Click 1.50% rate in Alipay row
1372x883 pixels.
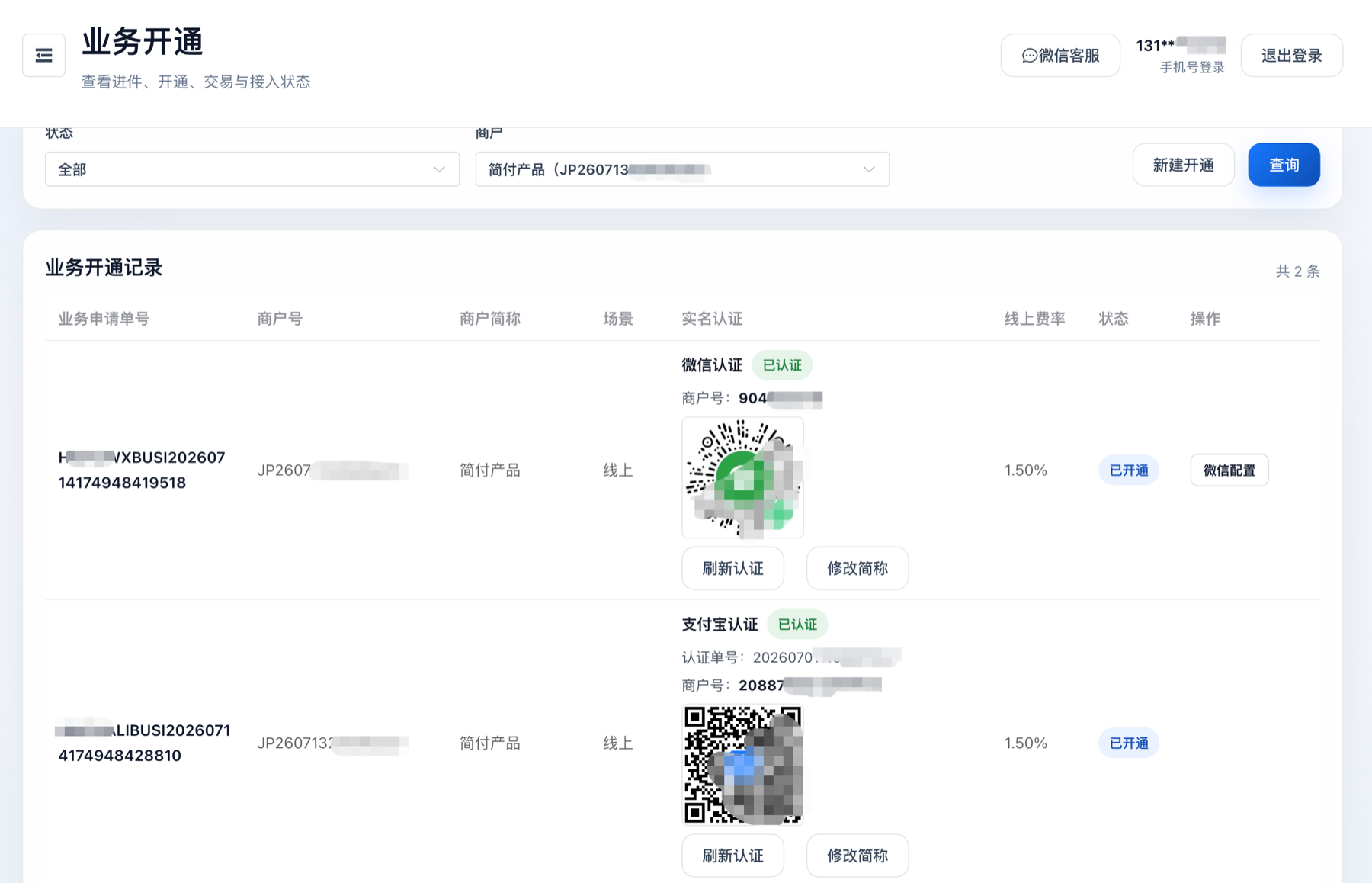(x=1025, y=743)
